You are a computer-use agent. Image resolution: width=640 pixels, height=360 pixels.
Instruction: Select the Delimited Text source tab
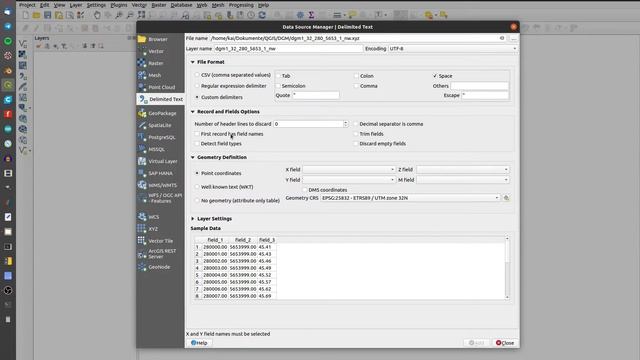click(x=160, y=99)
